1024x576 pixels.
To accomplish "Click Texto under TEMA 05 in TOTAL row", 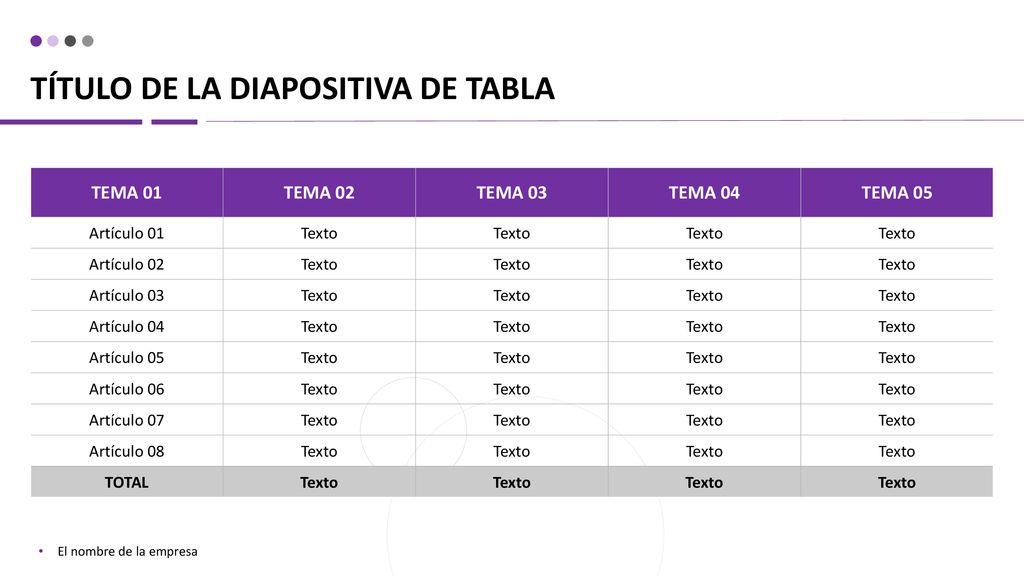I will coord(897,483).
